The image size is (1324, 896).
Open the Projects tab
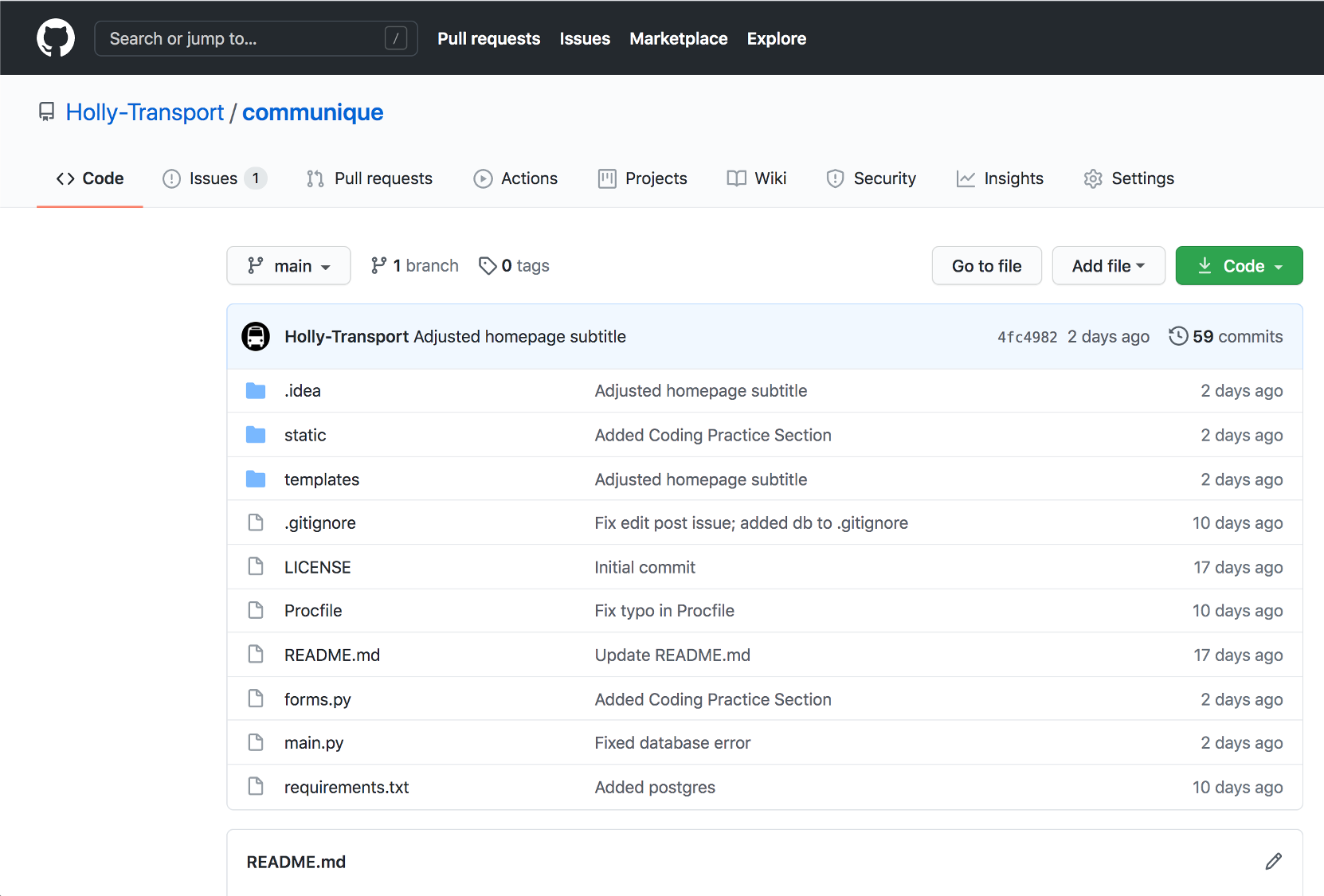click(642, 178)
